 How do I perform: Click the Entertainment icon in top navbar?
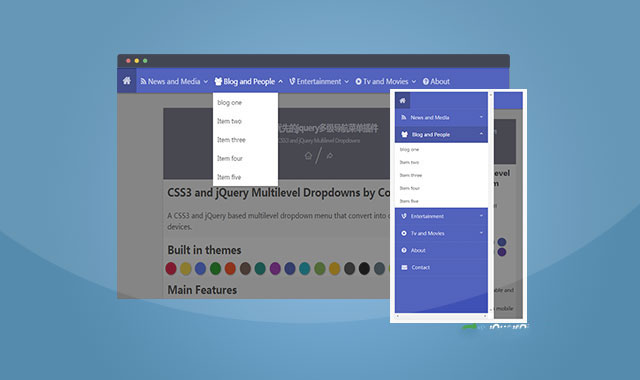tap(292, 82)
